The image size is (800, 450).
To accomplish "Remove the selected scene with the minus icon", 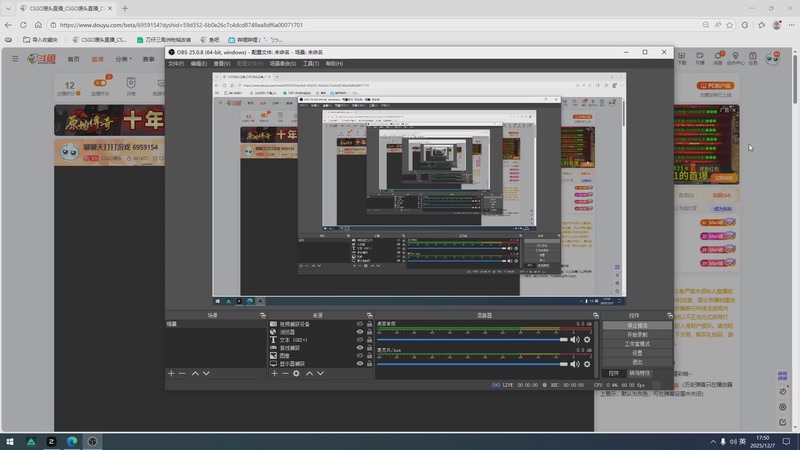I will pos(182,373).
